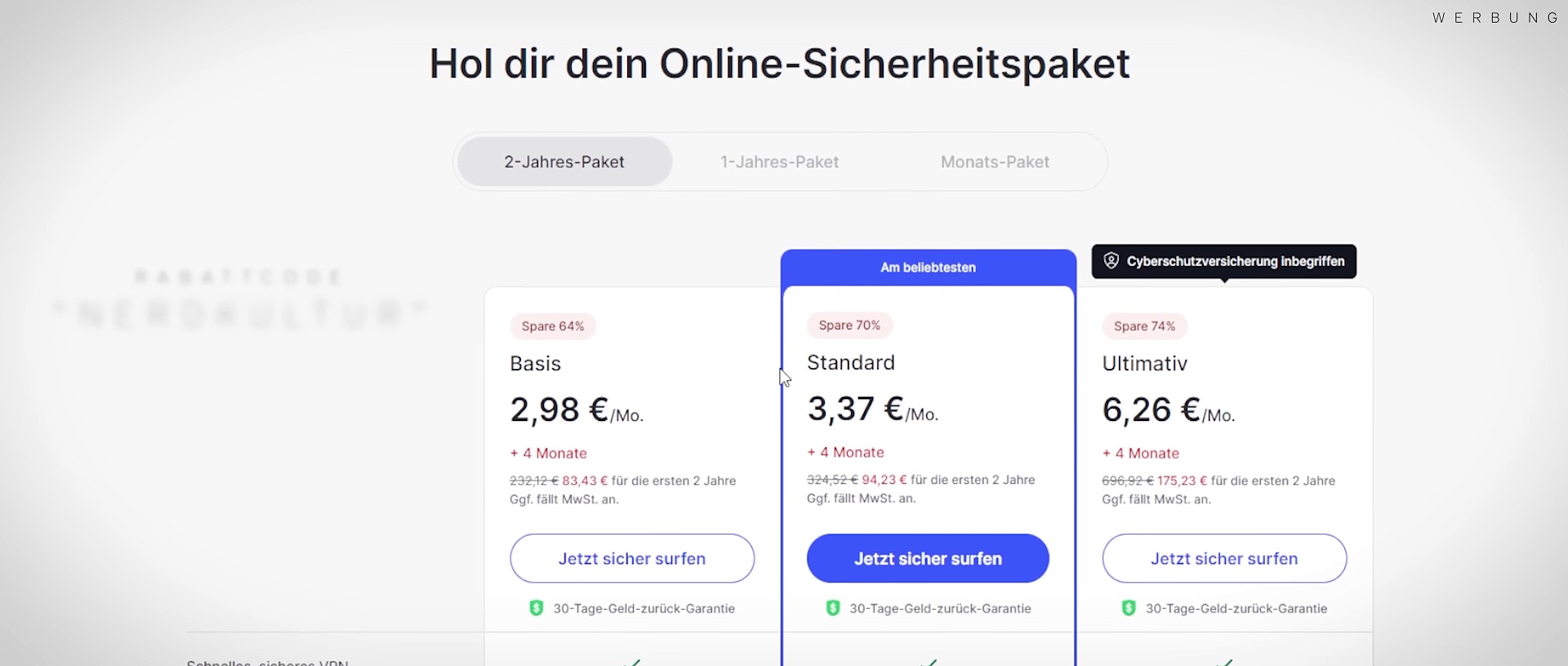Click Ultimativ plan's 'Jetzt sicher surfen' button
The width and height of the screenshot is (1568, 666).
(1224, 558)
